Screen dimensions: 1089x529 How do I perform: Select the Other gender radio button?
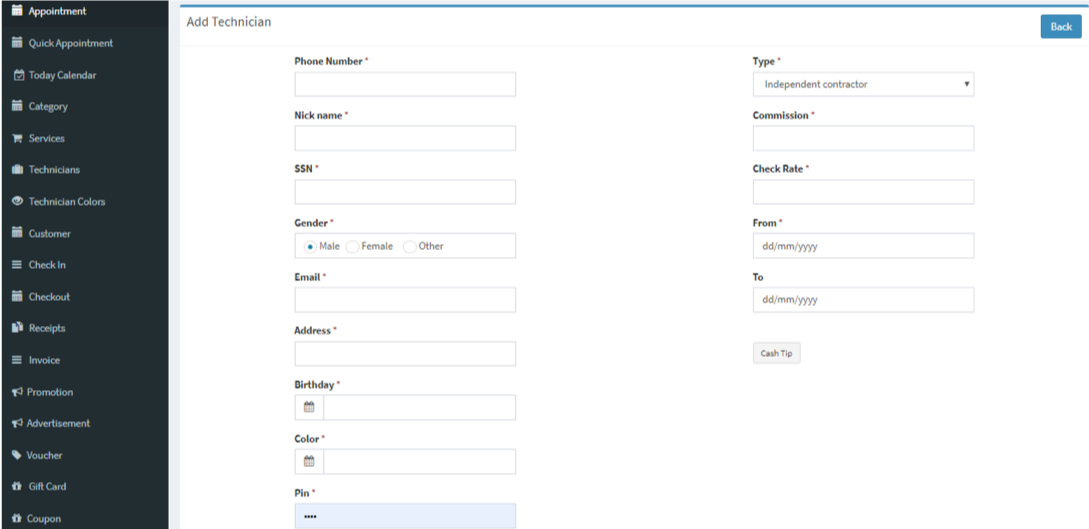point(410,246)
